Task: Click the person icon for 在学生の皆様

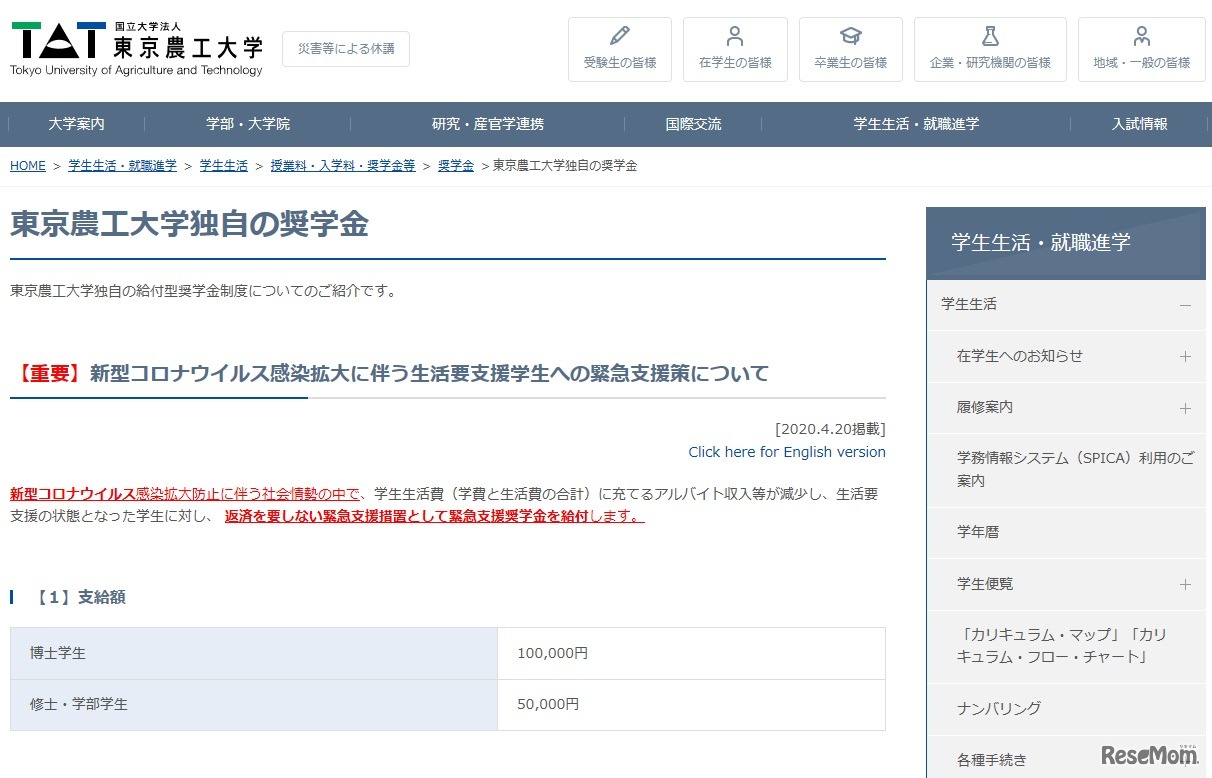Action: pyautogui.click(x=735, y=34)
